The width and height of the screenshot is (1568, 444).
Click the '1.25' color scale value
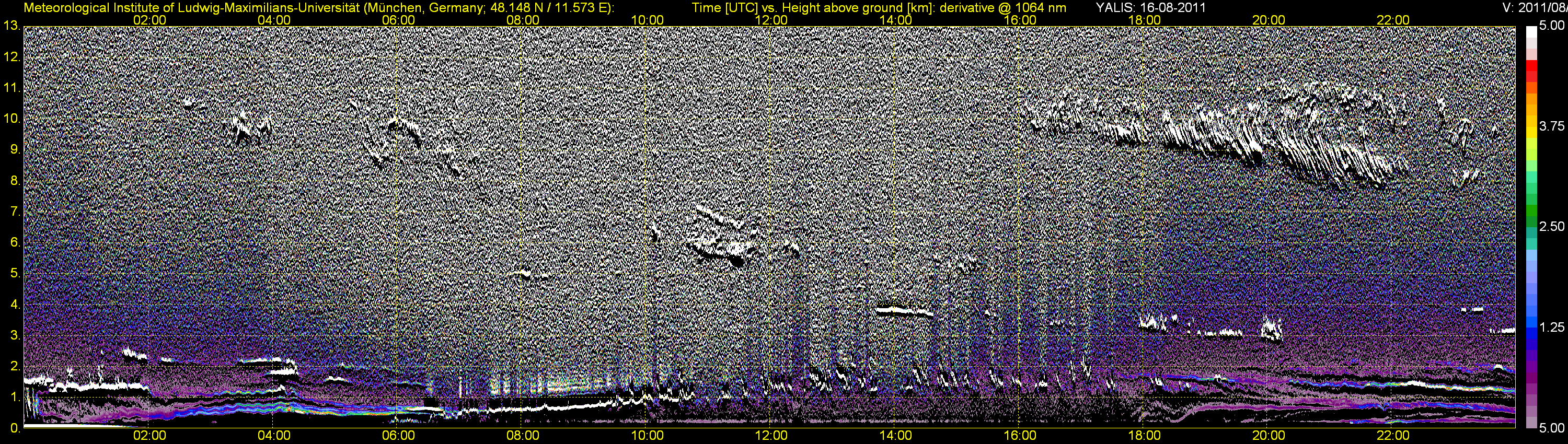[1552, 327]
